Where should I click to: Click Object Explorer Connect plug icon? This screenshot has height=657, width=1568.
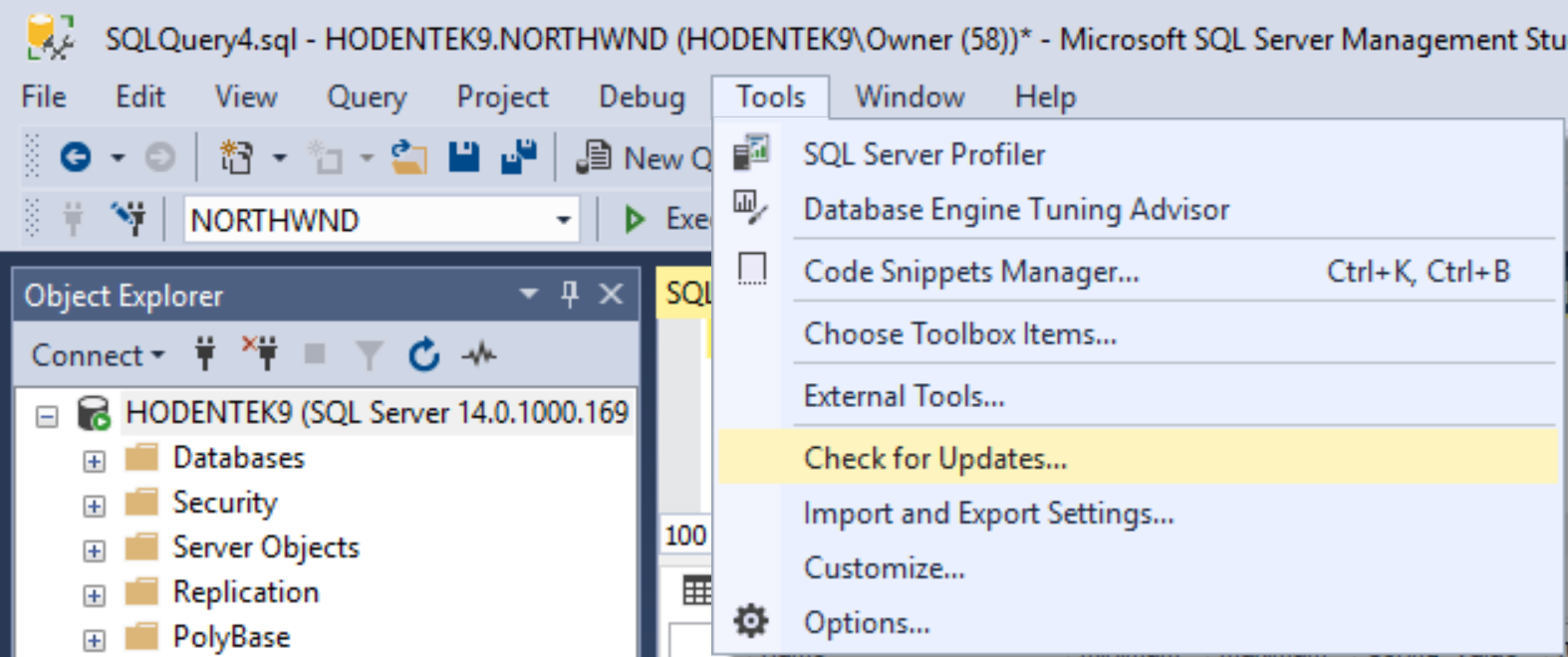point(205,354)
